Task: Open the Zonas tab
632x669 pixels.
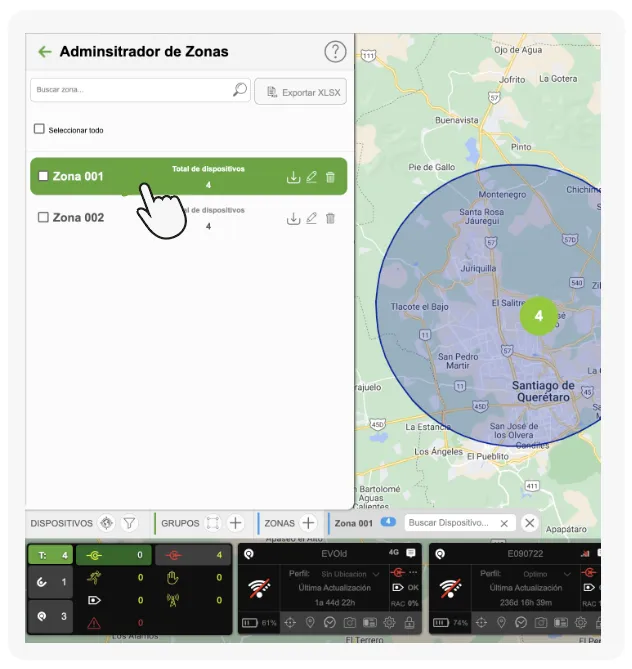Action: coord(280,523)
